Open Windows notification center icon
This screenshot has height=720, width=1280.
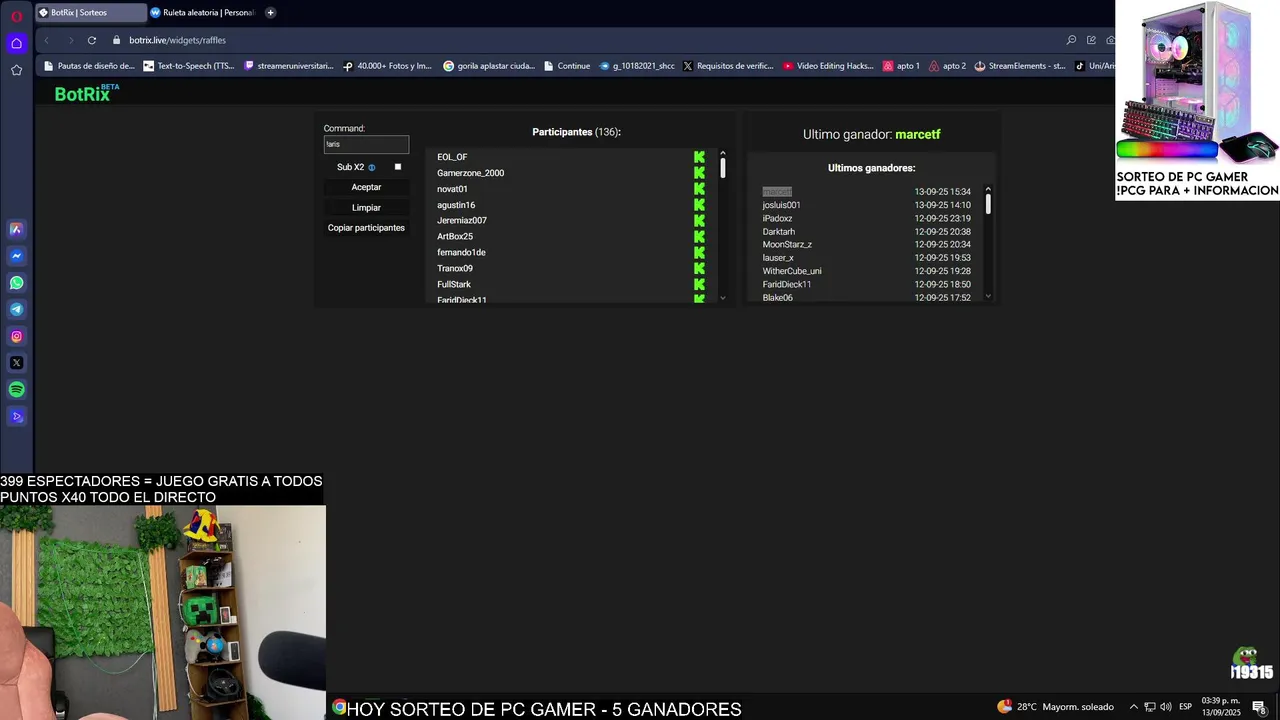1260,707
